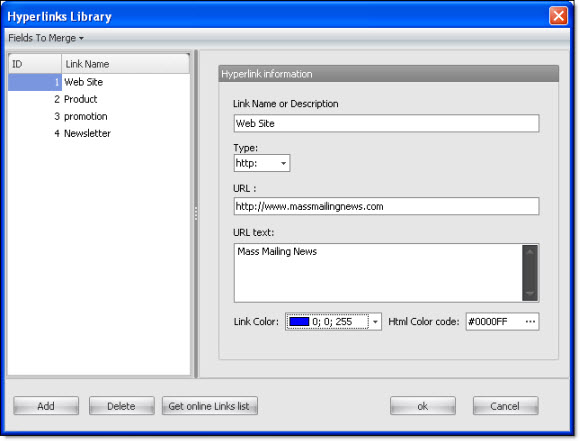Image resolution: width=580 pixels, height=441 pixels.
Task: Click ID cell 1 in list
Action: (x=35, y=82)
